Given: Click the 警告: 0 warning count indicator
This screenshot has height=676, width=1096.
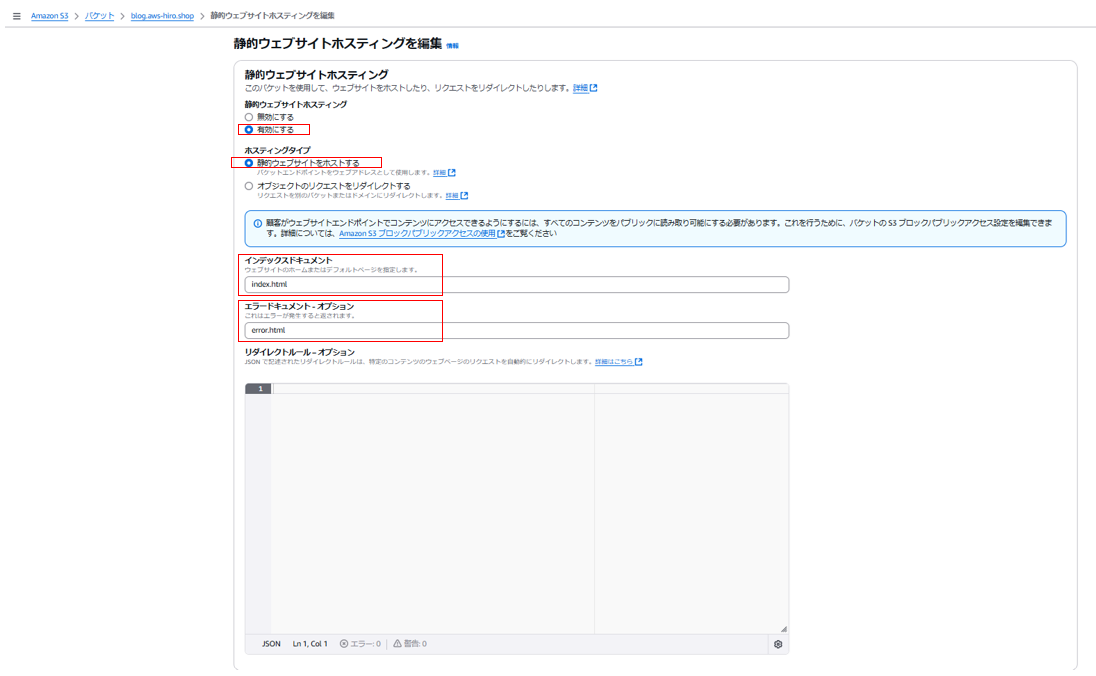Looking at the screenshot, I should click(x=410, y=644).
